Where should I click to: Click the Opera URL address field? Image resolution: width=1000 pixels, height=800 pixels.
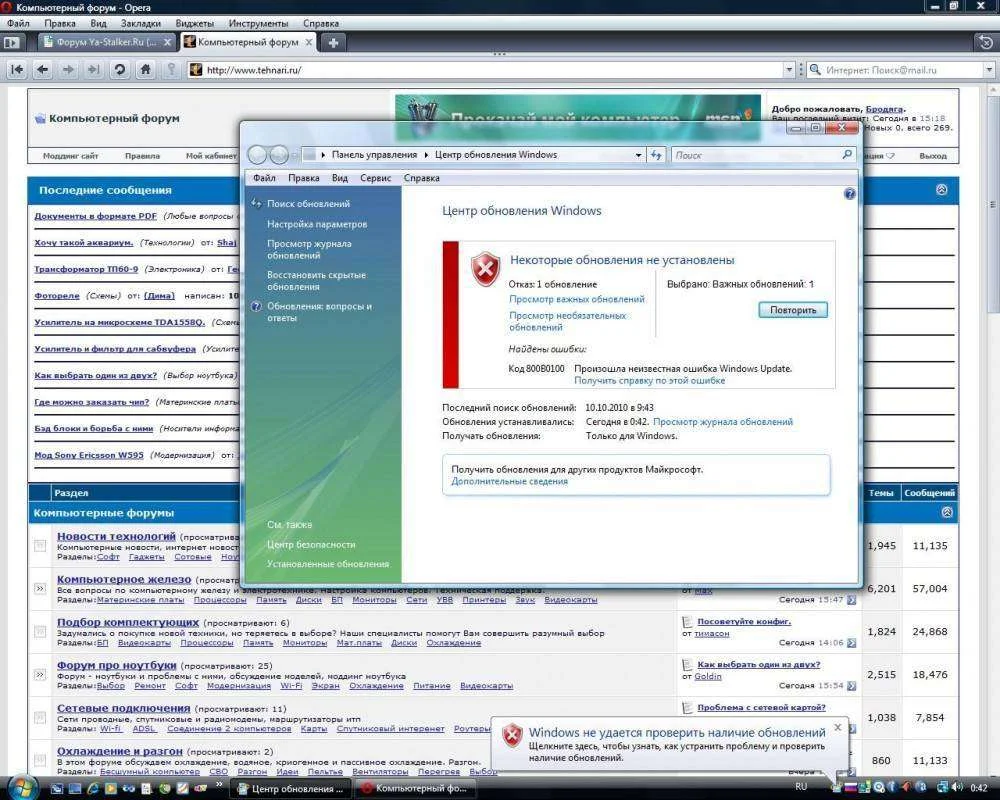click(x=491, y=70)
